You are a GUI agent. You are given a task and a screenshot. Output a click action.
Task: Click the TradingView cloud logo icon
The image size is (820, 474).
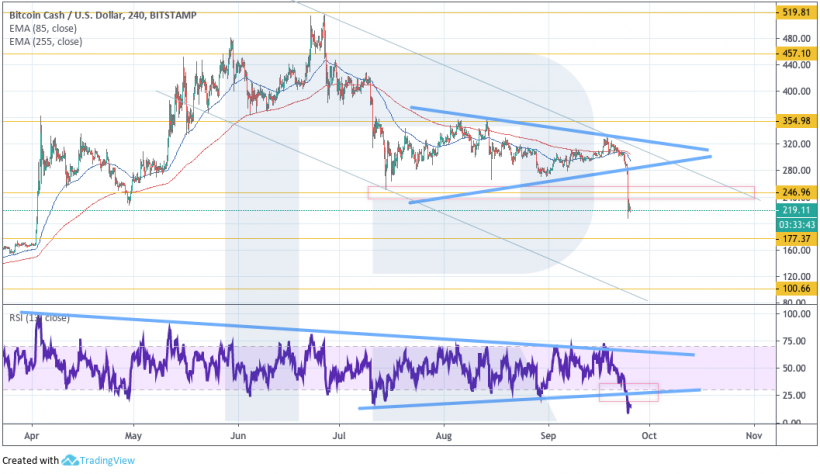(71, 461)
